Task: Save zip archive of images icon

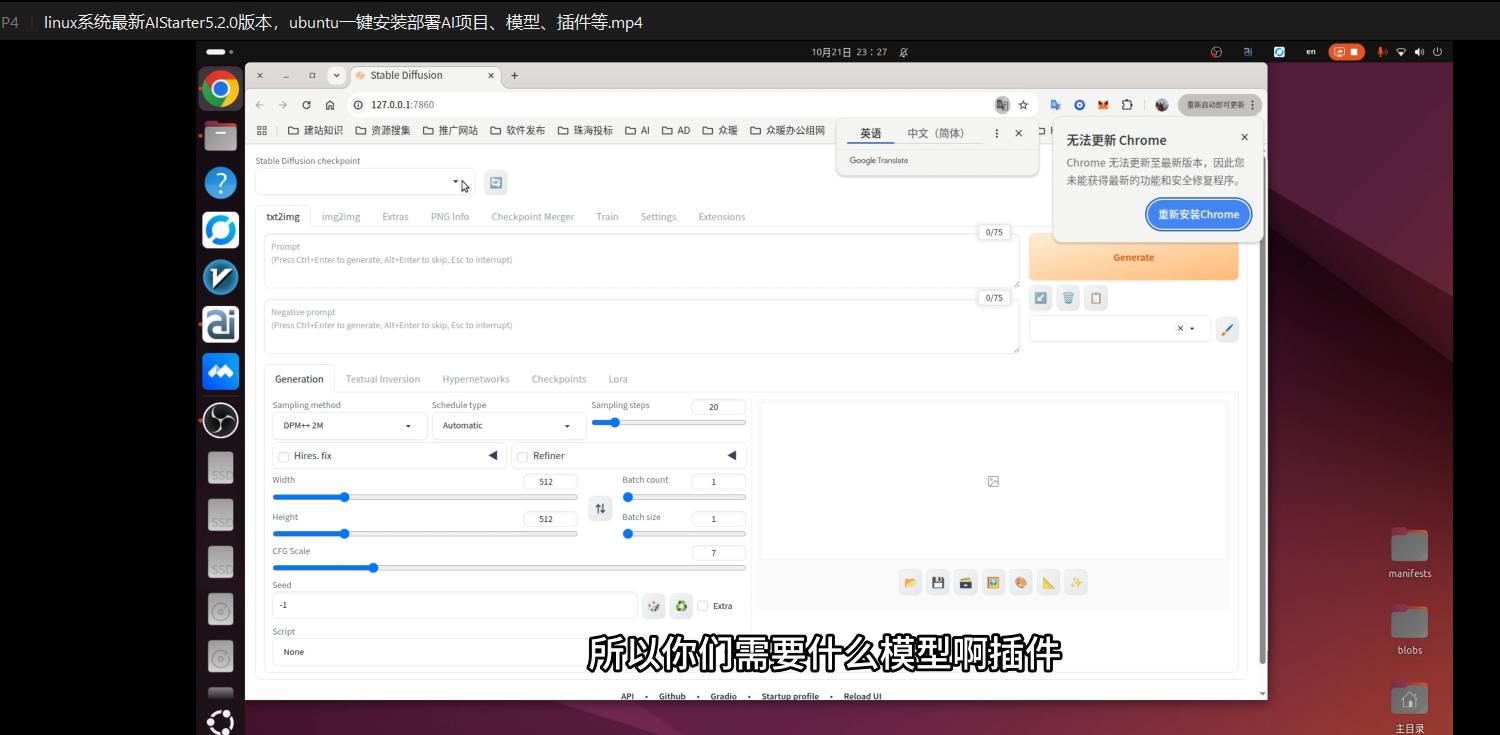Action: [x=966, y=583]
